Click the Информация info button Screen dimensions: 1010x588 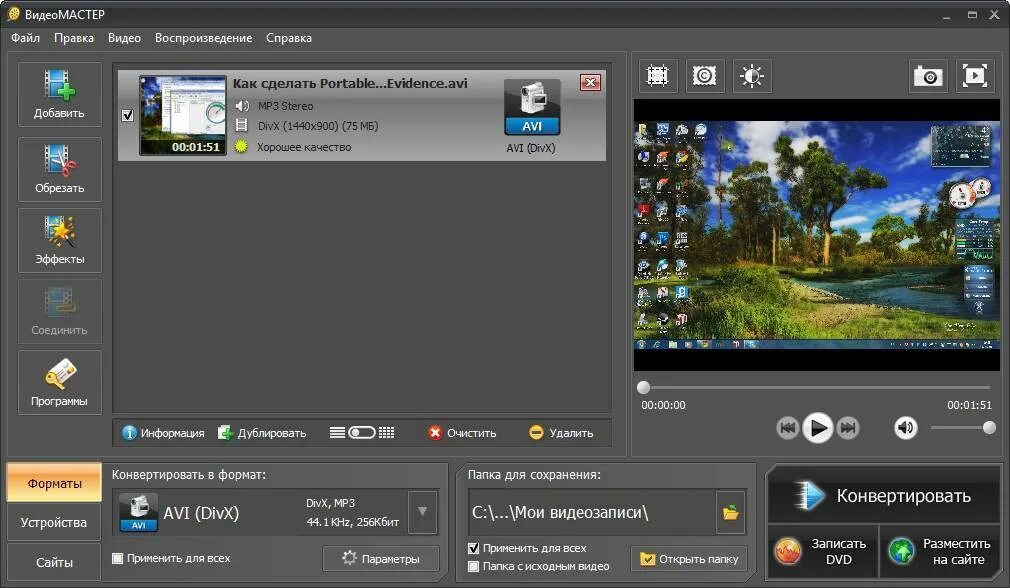click(x=163, y=433)
